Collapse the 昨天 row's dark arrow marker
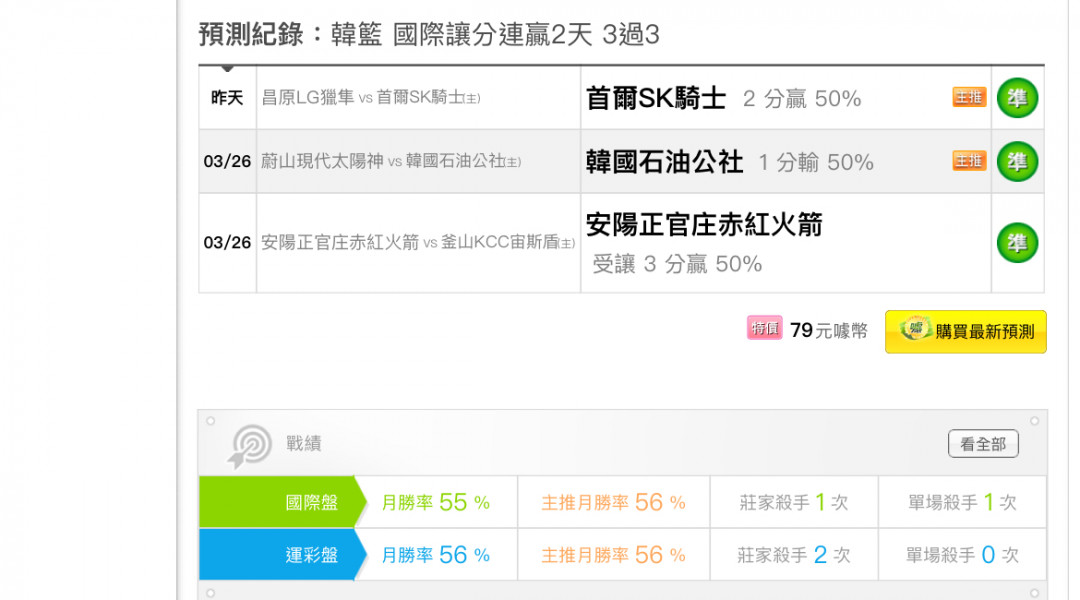Screen dimensions: 1080x600 227,69
